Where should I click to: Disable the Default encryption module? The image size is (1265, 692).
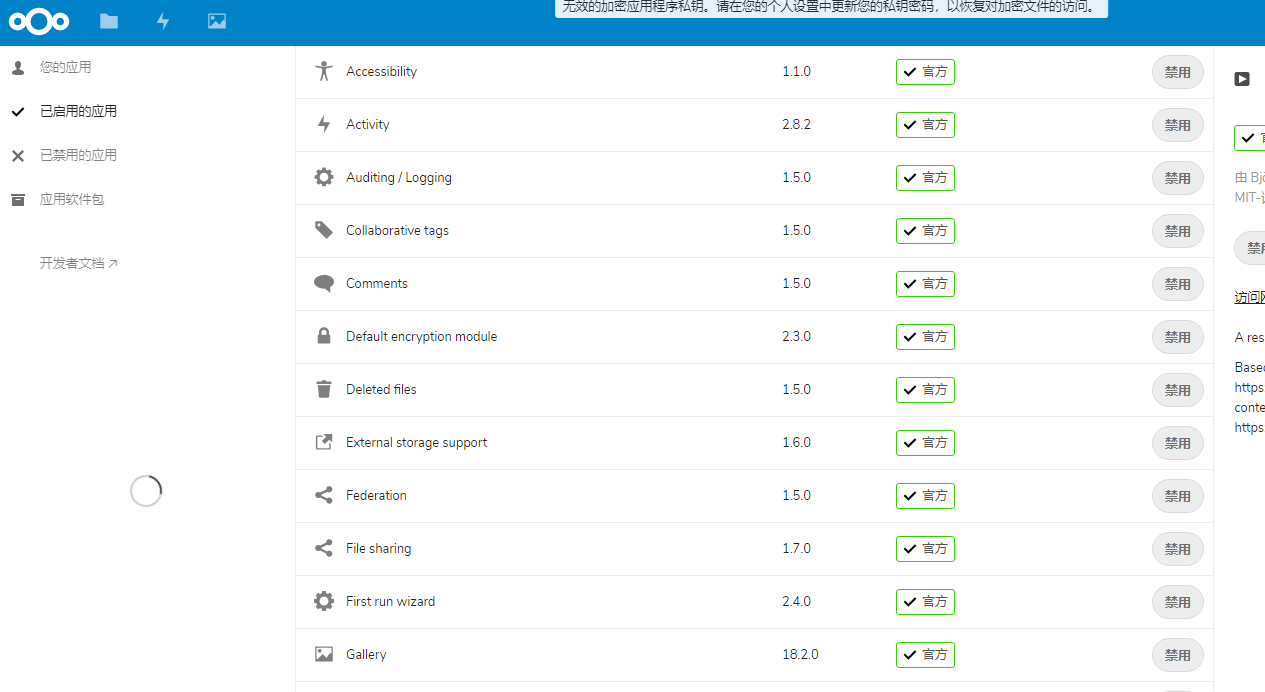point(1178,337)
